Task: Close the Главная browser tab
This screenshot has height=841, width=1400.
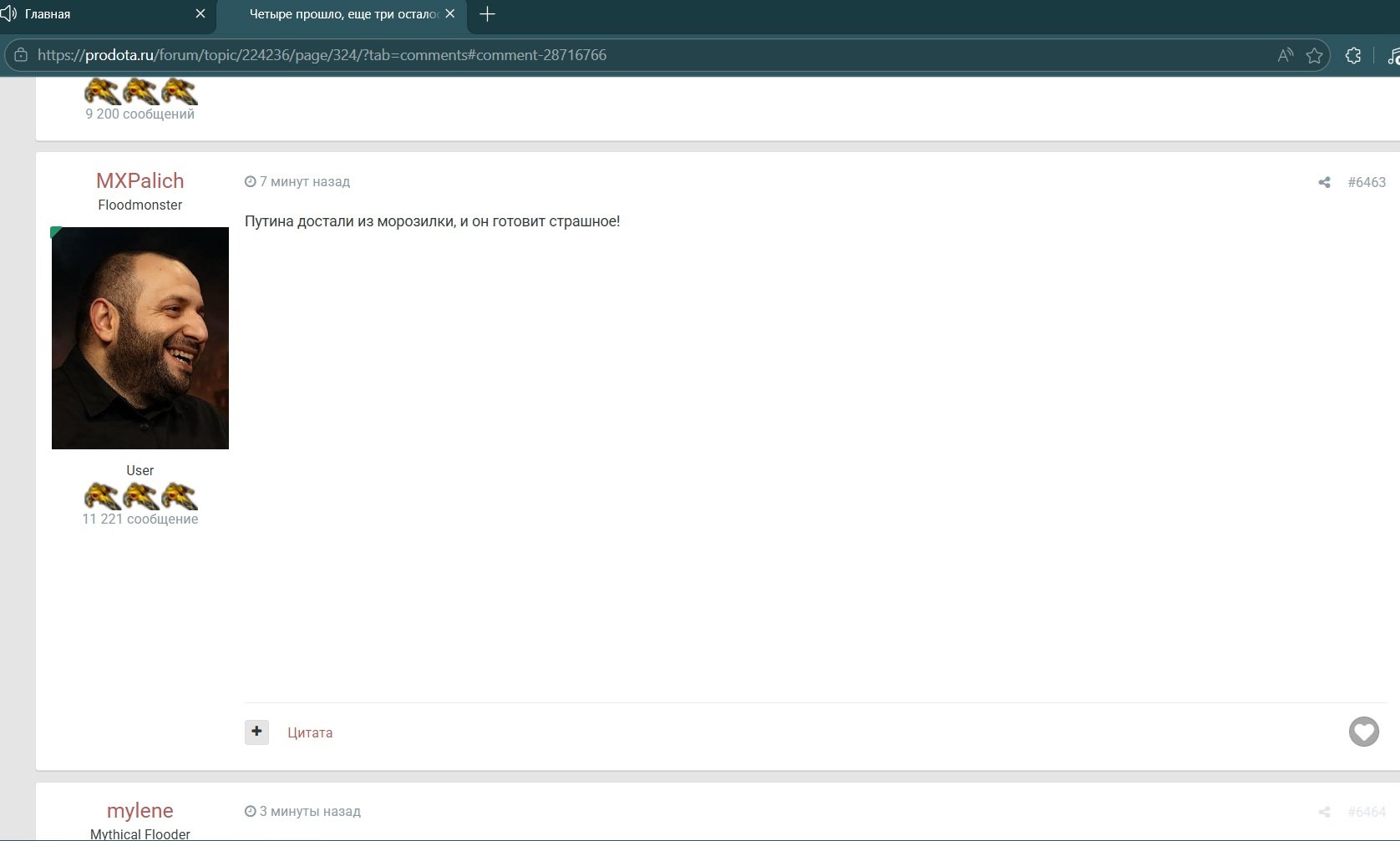Action: [x=200, y=13]
